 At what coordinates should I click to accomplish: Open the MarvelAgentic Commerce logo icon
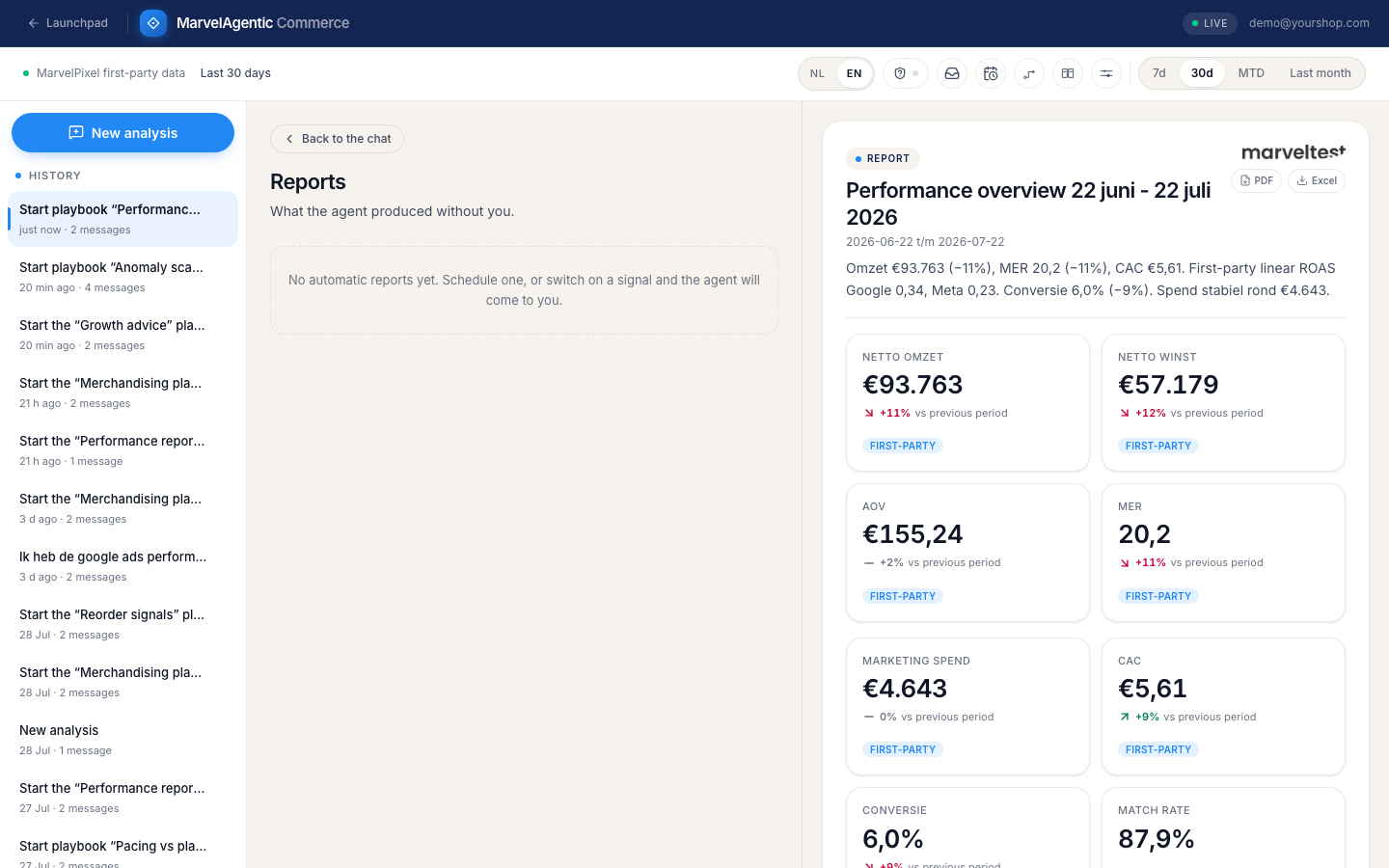tap(153, 23)
